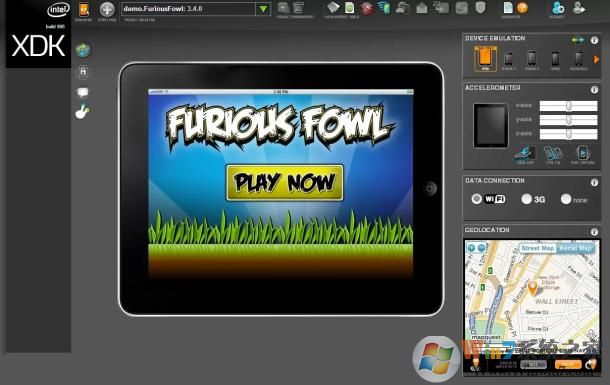Click the delete project trash icon
The height and width of the screenshot is (385, 610).
pos(298,8)
